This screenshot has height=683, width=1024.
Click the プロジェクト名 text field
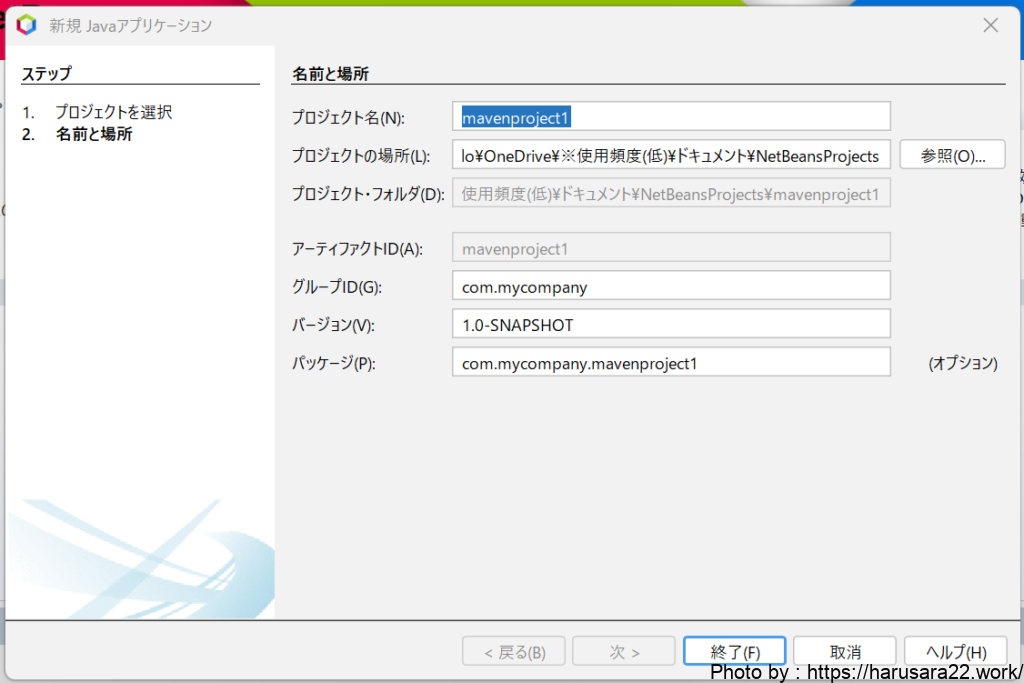tap(670, 117)
